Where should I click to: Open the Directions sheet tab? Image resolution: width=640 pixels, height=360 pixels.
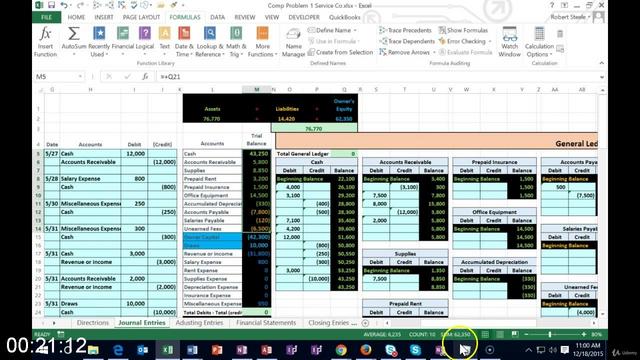click(93, 323)
